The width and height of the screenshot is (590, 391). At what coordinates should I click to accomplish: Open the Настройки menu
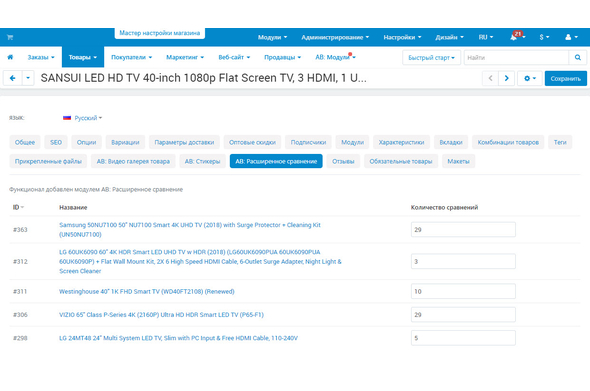click(402, 37)
